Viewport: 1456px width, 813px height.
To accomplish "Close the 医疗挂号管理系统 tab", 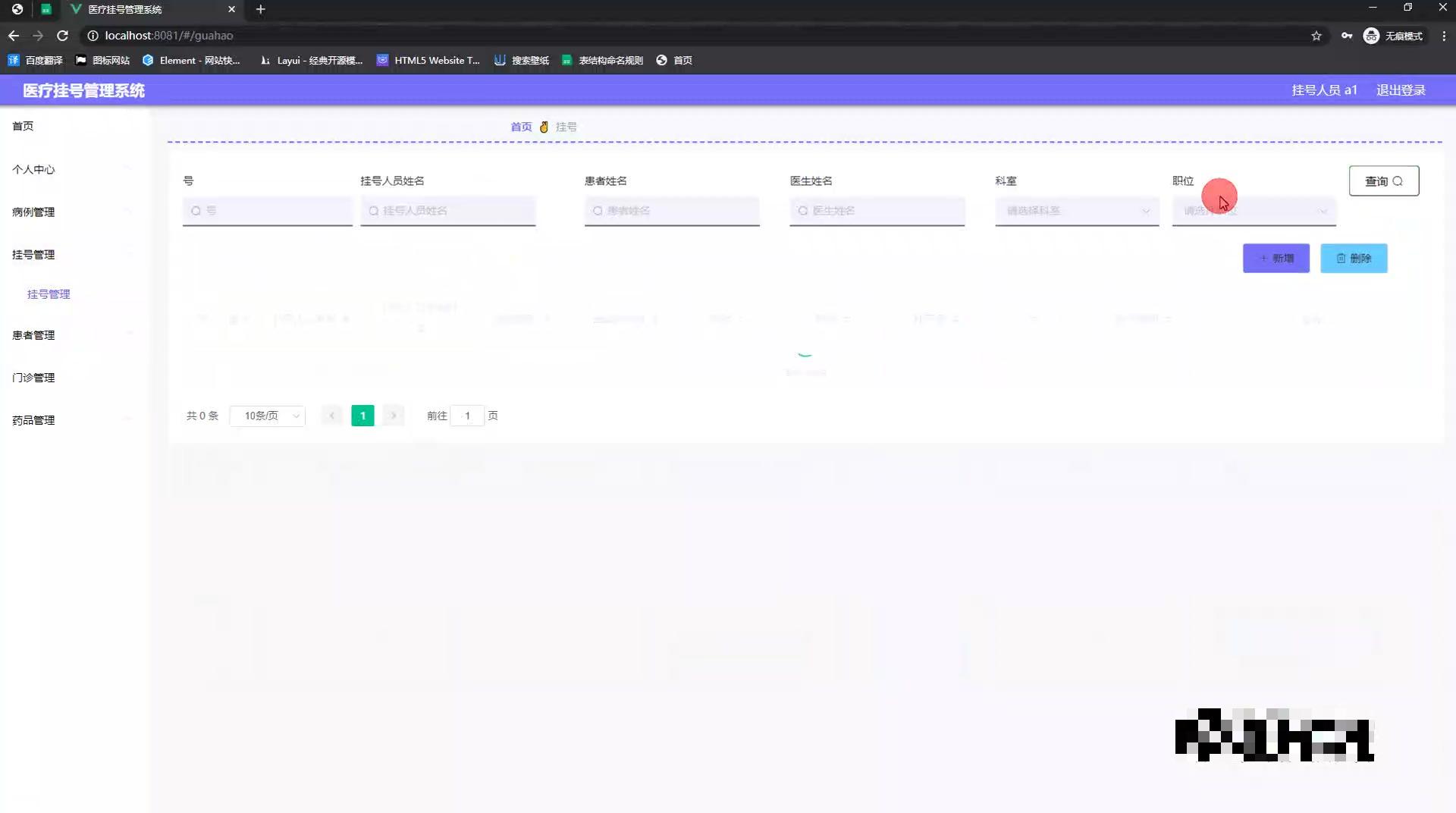I will pyautogui.click(x=231, y=9).
